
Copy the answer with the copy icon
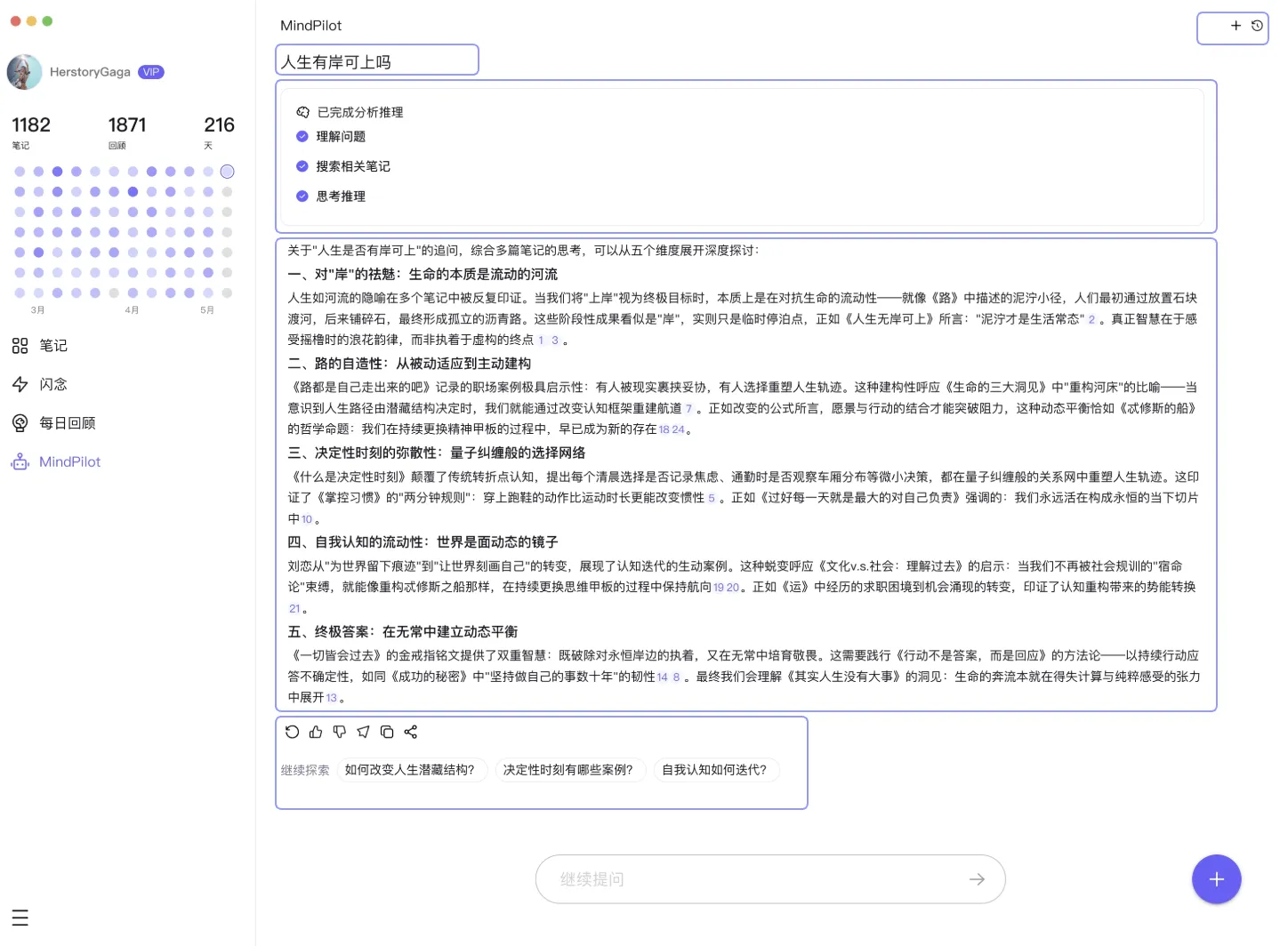[x=387, y=732]
